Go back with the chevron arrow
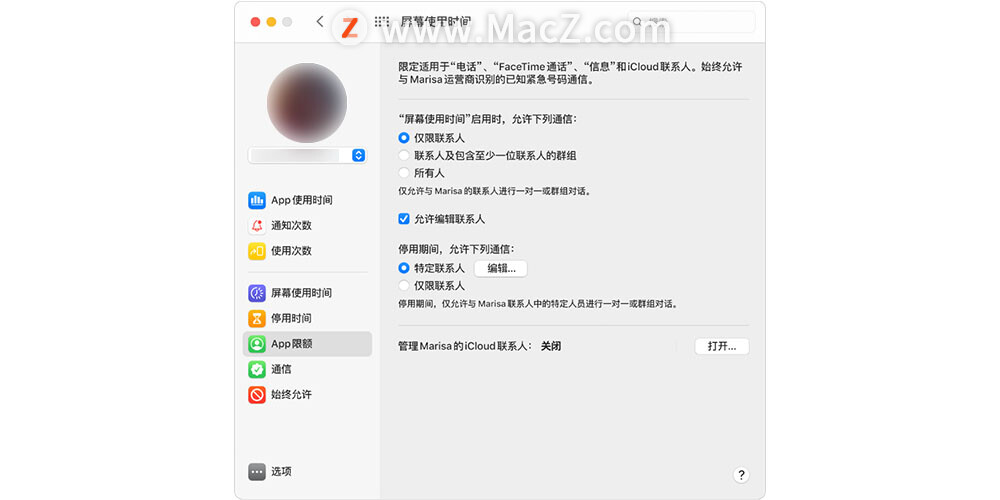This screenshot has width=1000, height=500. pyautogui.click(x=320, y=22)
